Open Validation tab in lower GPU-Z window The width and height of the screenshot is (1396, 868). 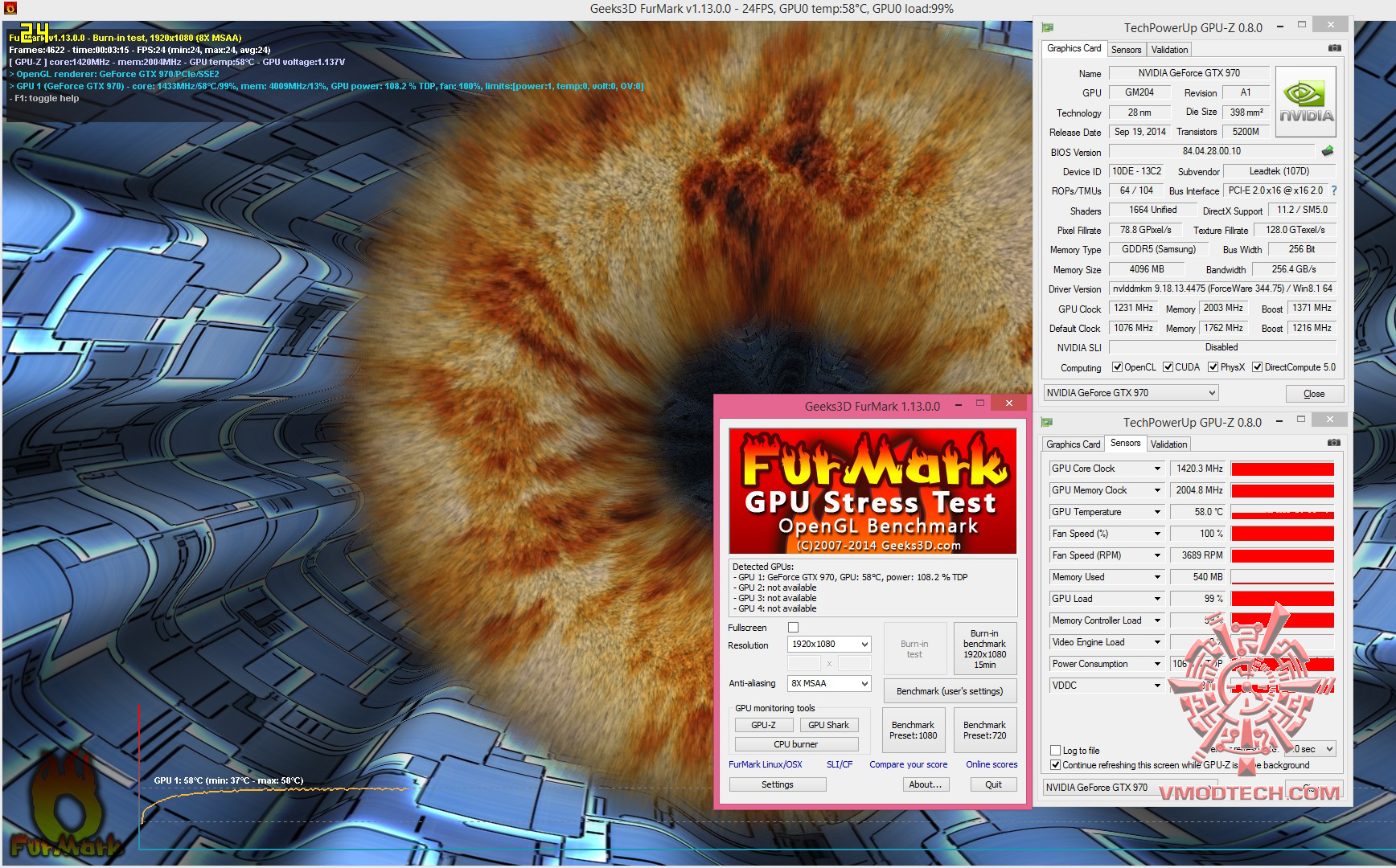1168,444
